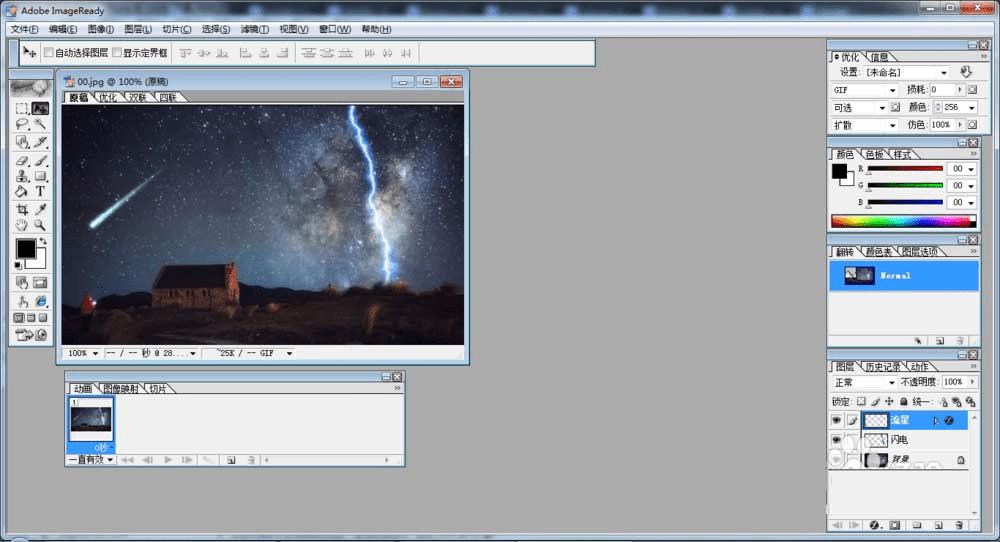This screenshot has width=1000, height=542.
Task: Select the Eraser tool
Action: 22,161
